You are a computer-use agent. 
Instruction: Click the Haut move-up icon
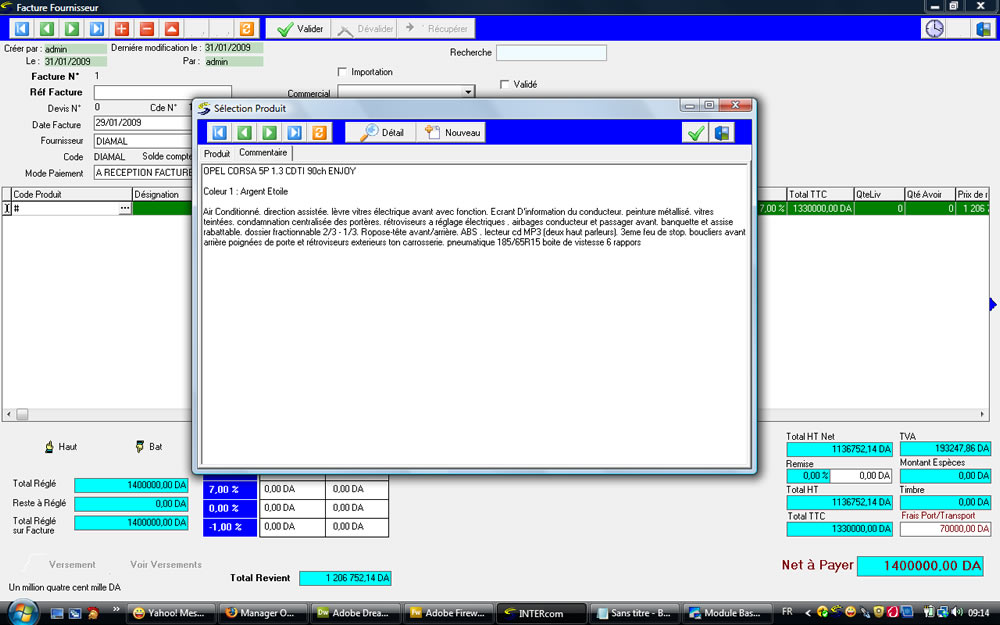point(49,446)
